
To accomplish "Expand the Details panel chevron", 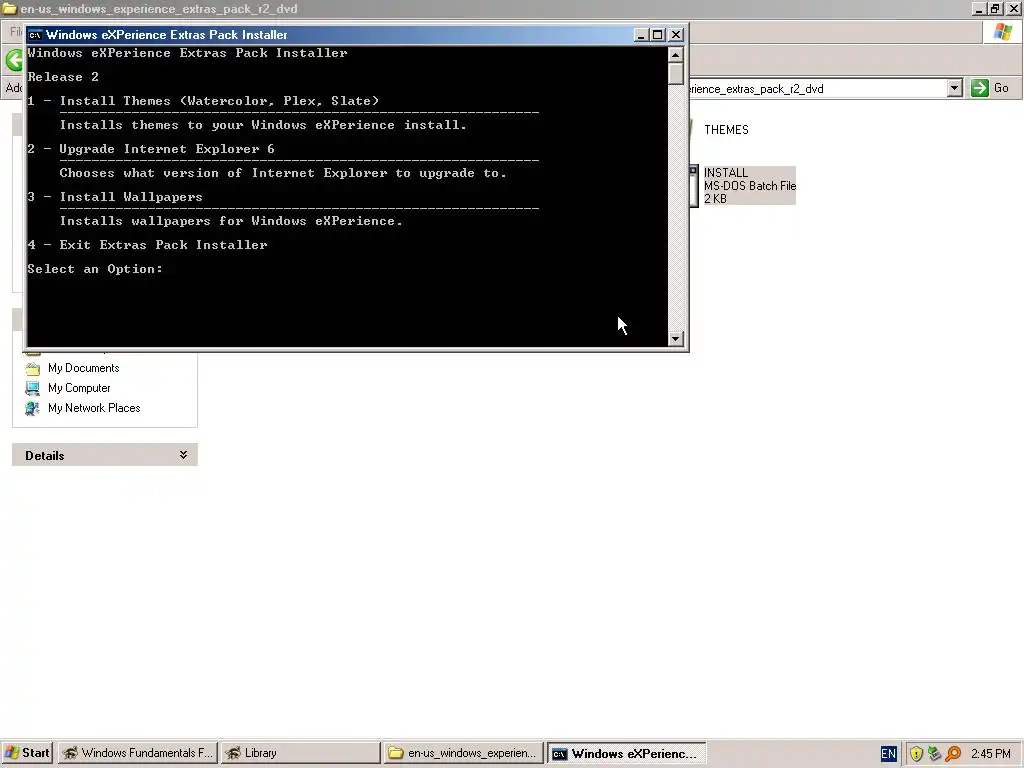I will 184,455.
